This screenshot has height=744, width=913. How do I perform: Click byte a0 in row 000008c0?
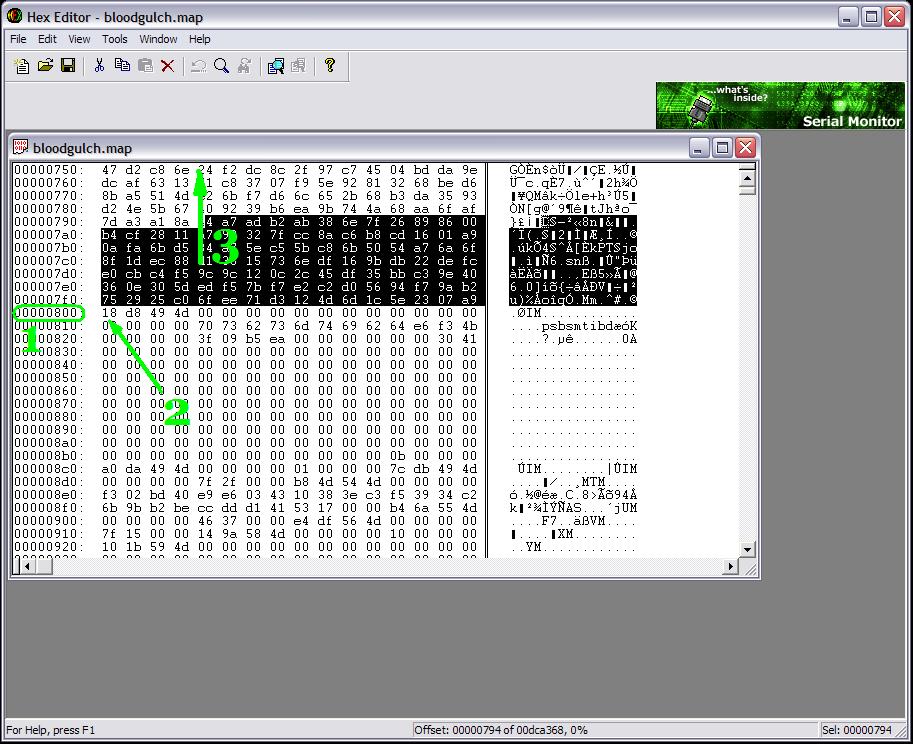[109, 469]
